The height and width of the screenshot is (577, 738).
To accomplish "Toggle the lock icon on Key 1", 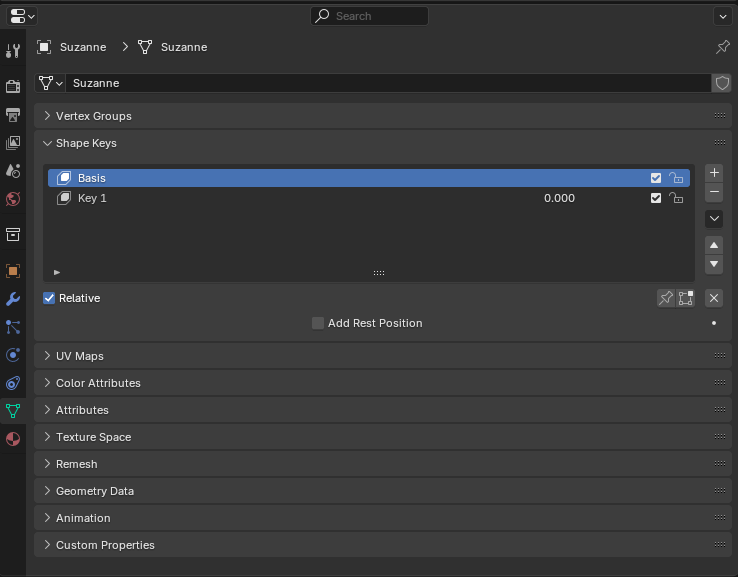I will (676, 198).
